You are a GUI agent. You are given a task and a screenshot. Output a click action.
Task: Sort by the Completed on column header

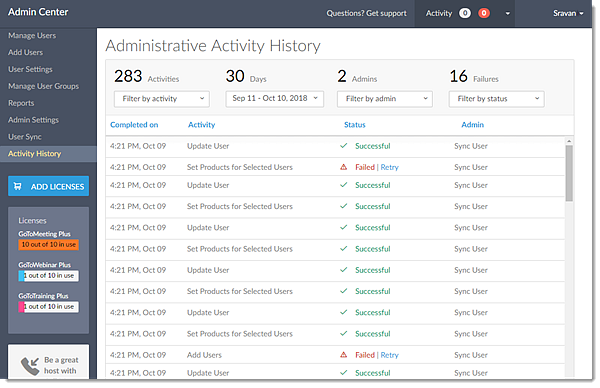click(134, 125)
